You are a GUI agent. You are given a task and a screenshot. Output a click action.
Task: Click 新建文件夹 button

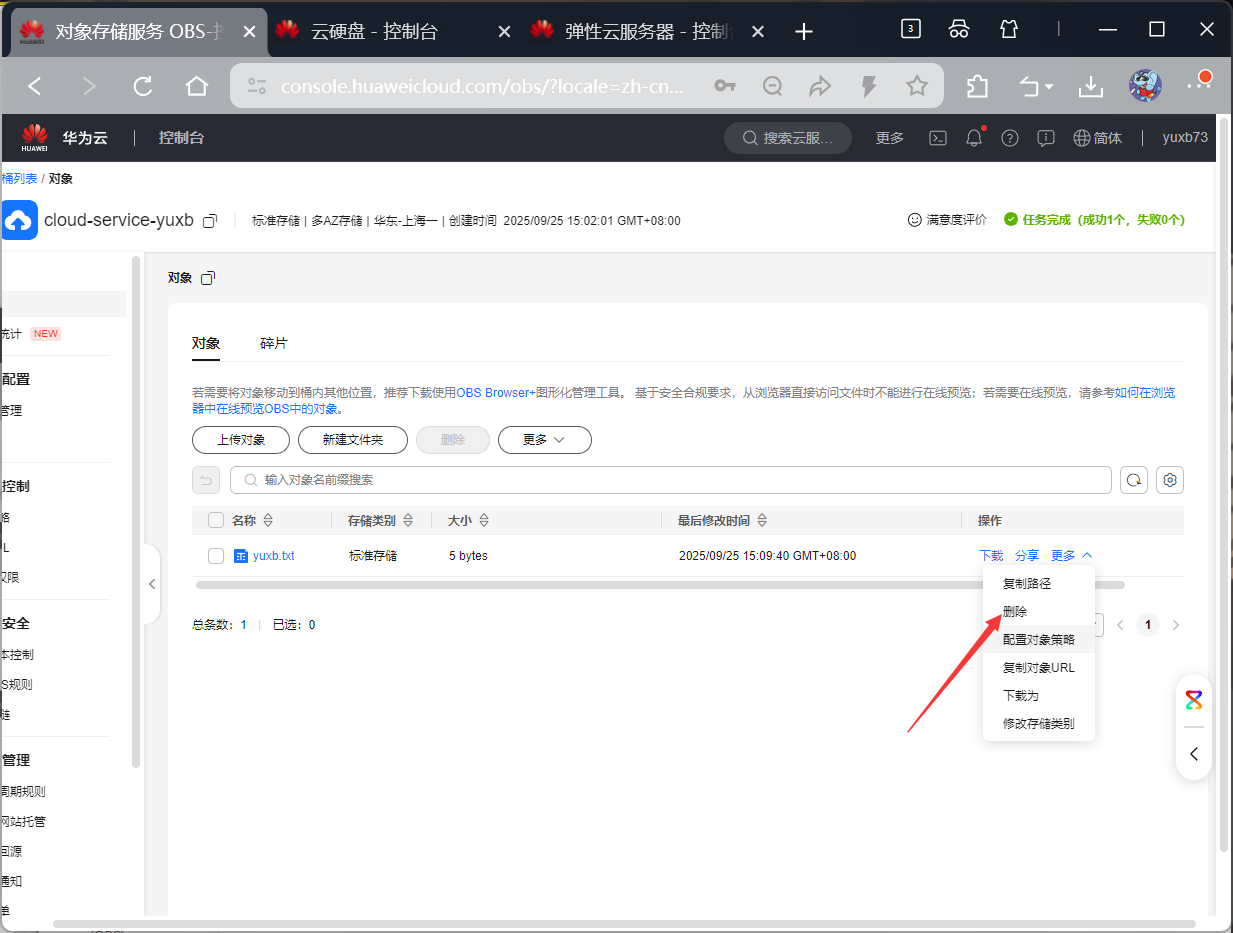[x=353, y=440]
